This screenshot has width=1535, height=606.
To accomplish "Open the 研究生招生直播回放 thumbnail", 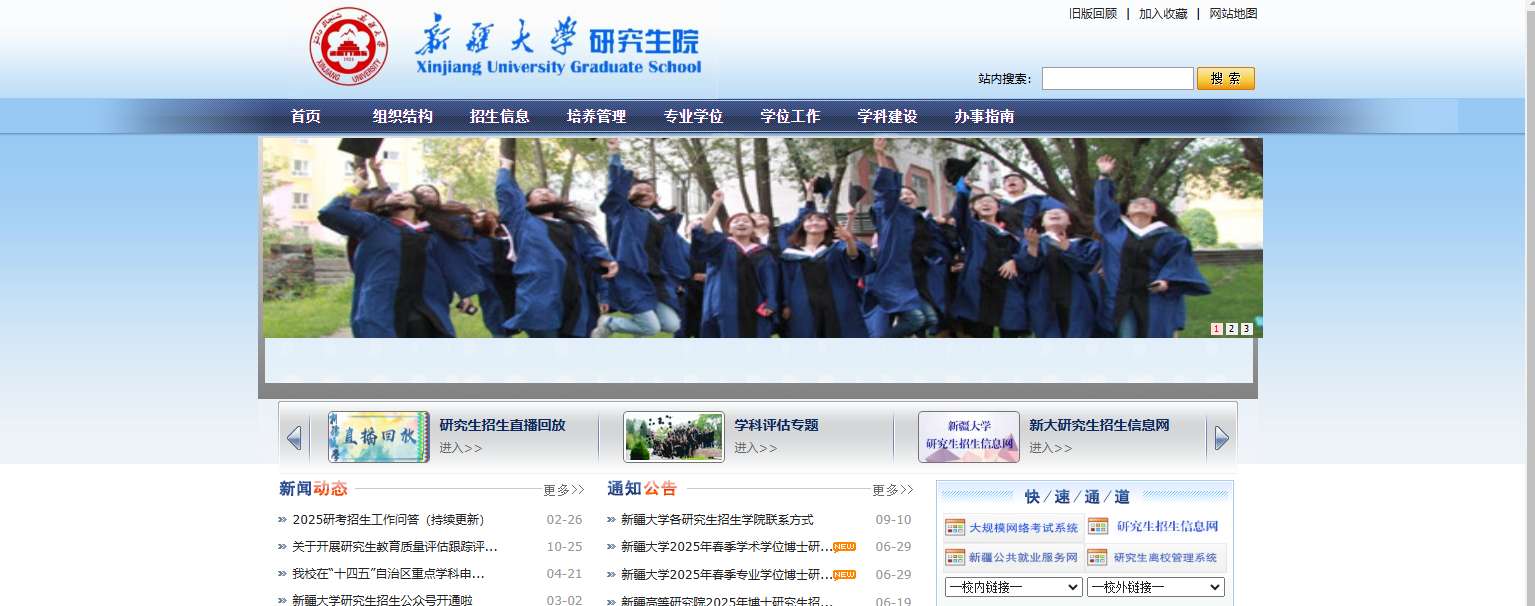I will pyautogui.click(x=378, y=437).
